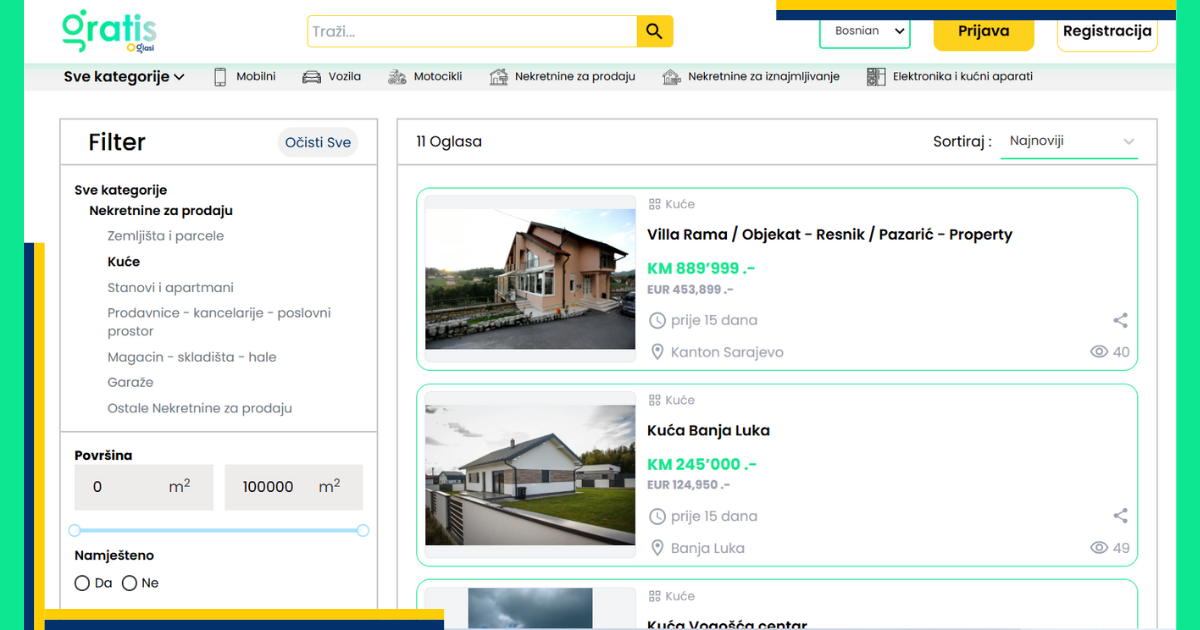This screenshot has height=630, width=1200.
Task: Filter by Magacin - skladišta - hale
Action: pyautogui.click(x=192, y=357)
